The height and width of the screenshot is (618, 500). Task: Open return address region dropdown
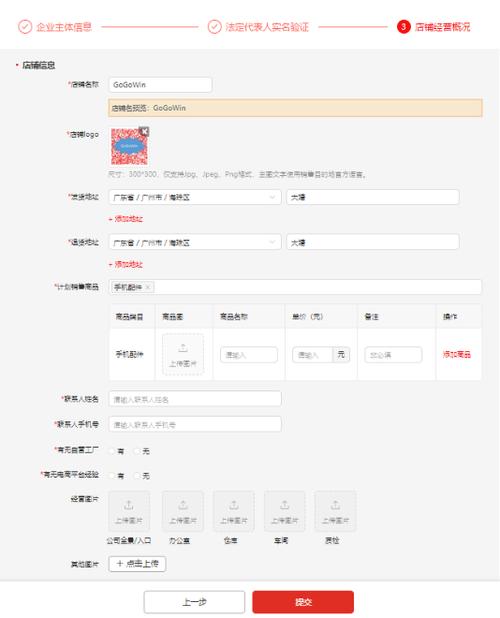click(x=195, y=242)
